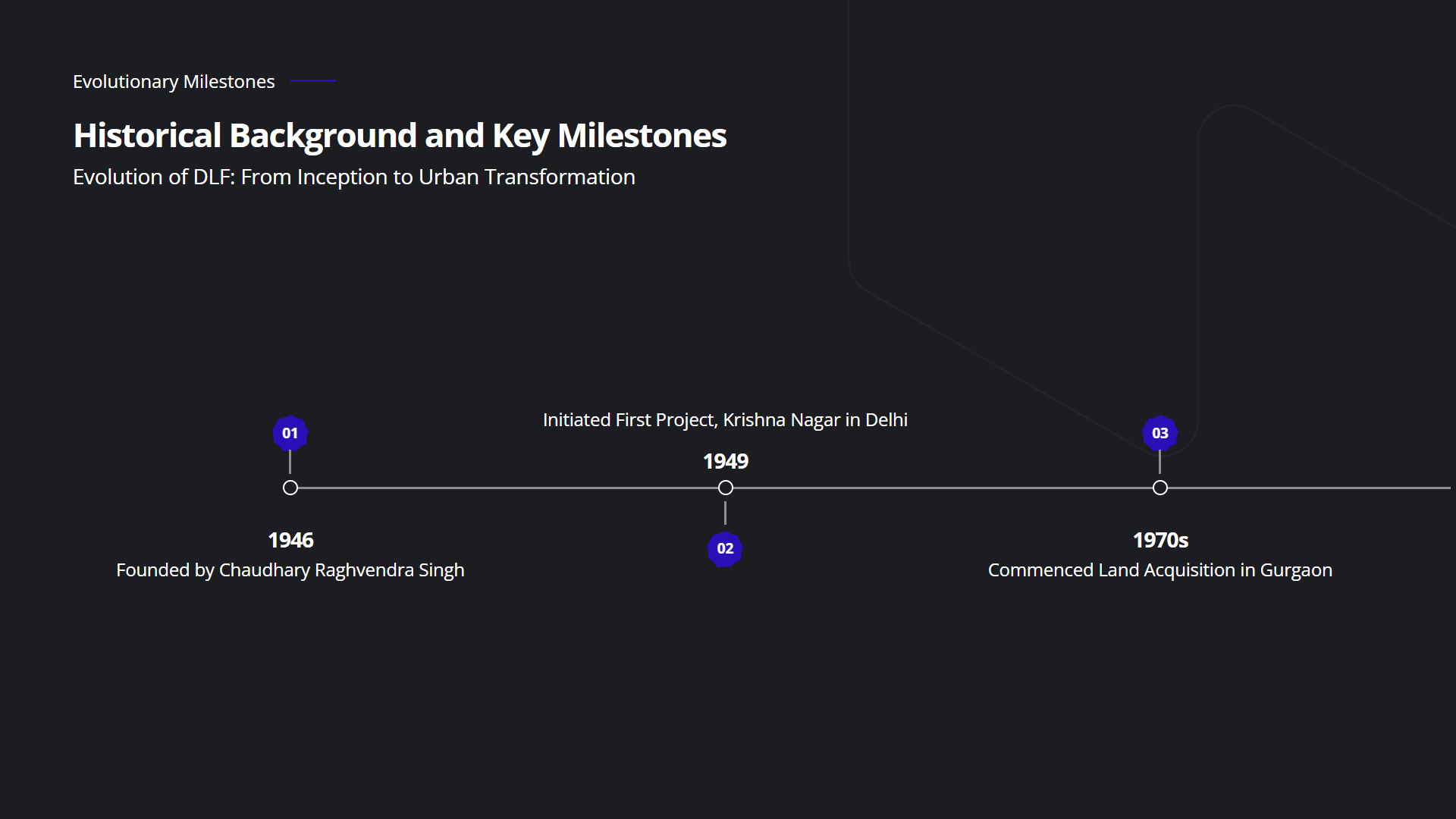
Task: Click the 1946 year label
Action: 290,540
